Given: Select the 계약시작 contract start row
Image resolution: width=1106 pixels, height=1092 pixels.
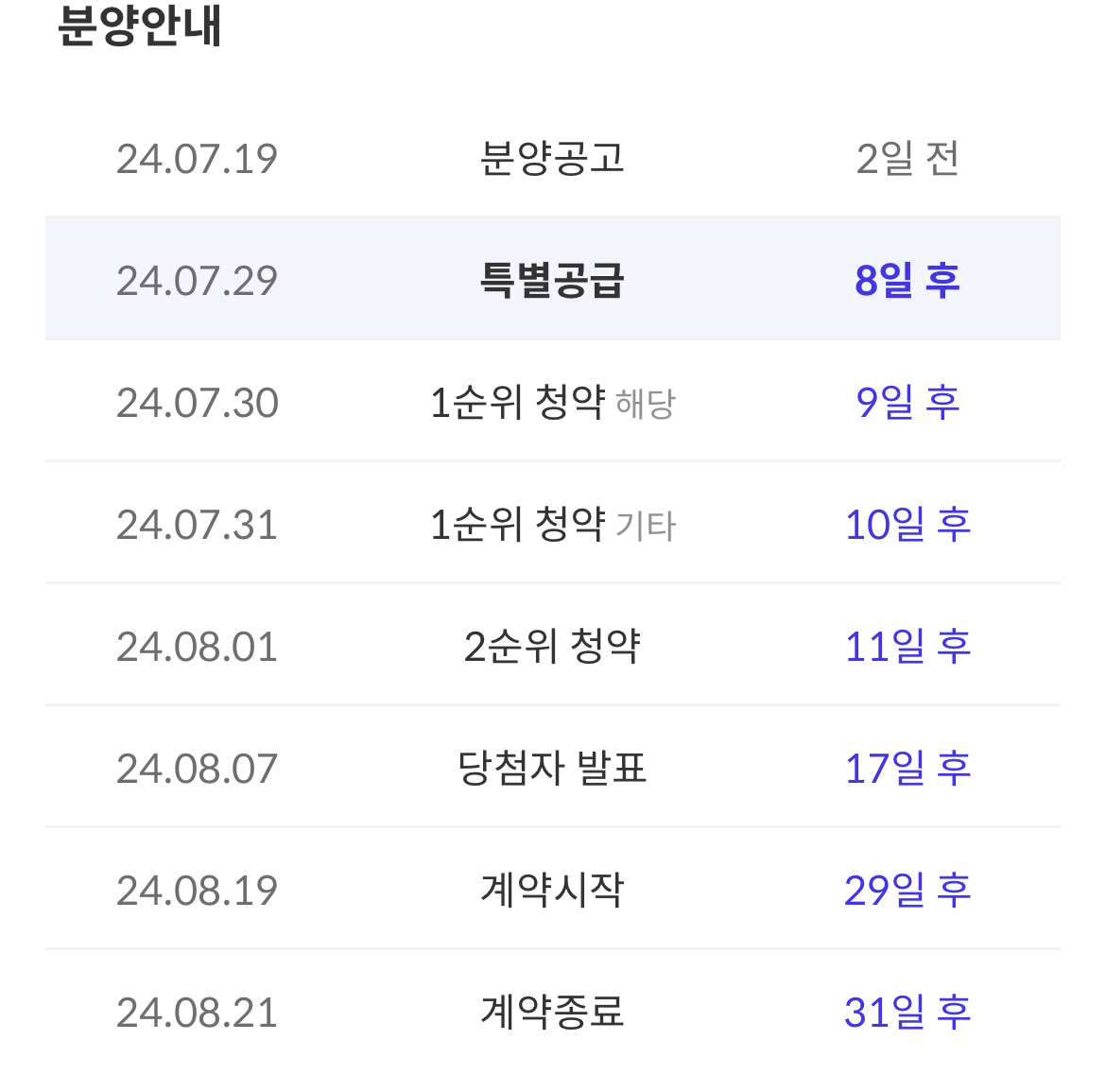Looking at the screenshot, I should point(553,889).
